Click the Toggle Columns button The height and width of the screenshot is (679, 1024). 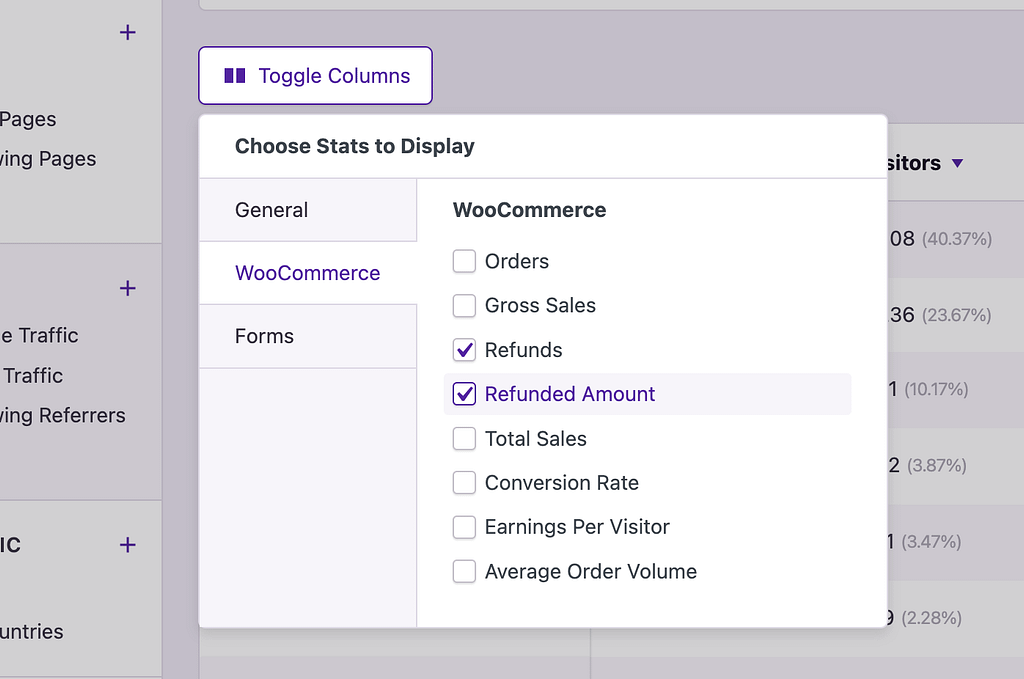coord(315,76)
